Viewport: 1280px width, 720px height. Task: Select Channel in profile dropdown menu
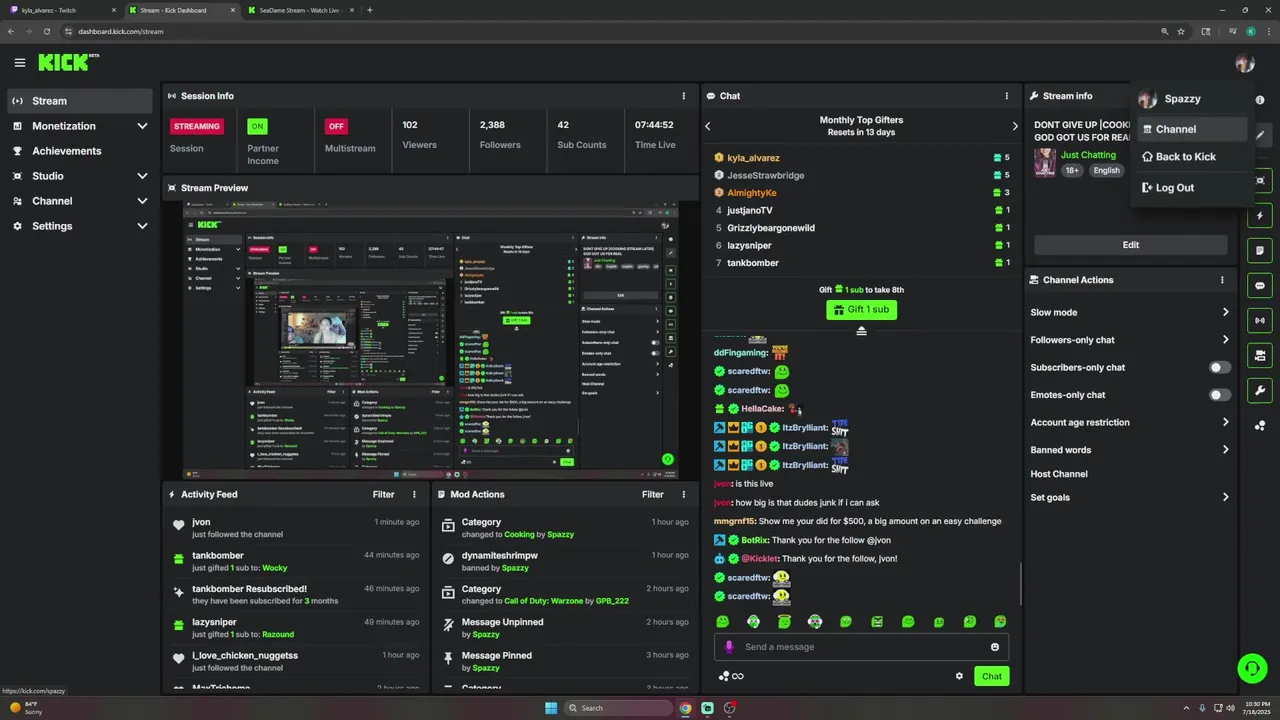pyautogui.click(x=1191, y=129)
